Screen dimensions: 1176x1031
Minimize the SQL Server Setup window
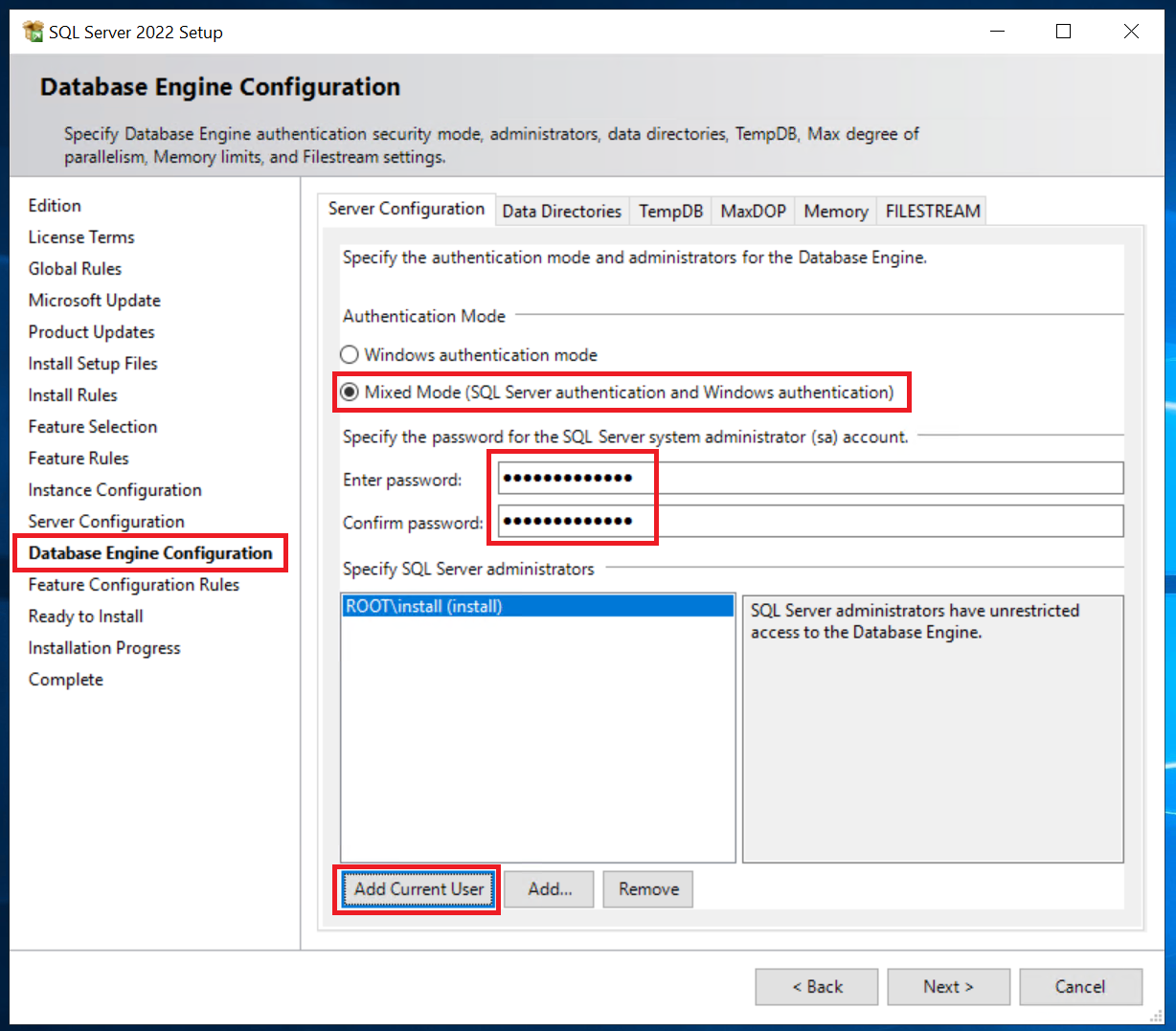(x=998, y=32)
